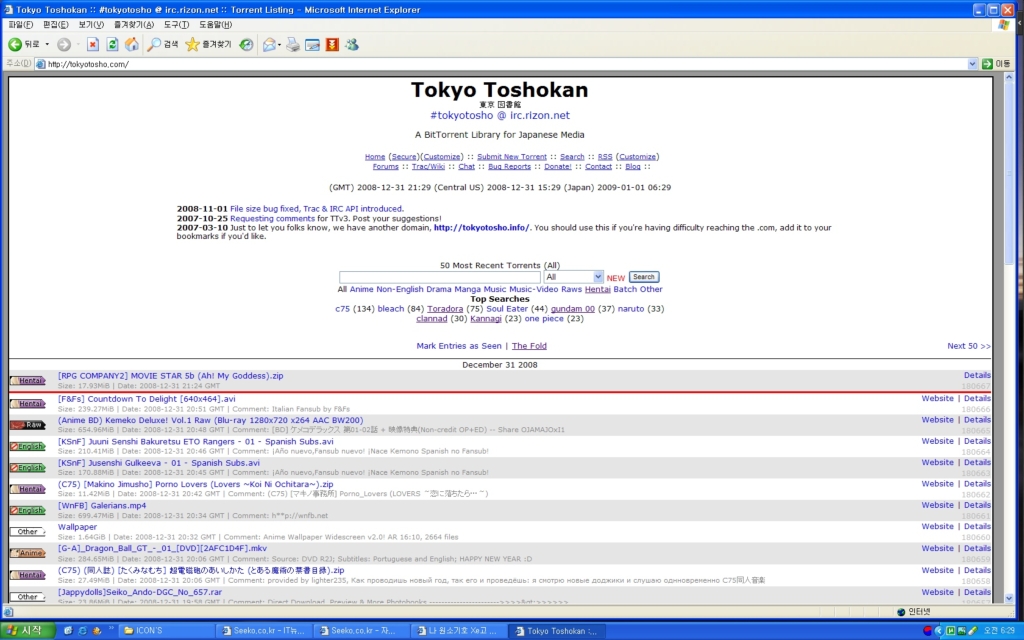Go to the Home page icon
The image size is (1024, 640).
coord(132,44)
